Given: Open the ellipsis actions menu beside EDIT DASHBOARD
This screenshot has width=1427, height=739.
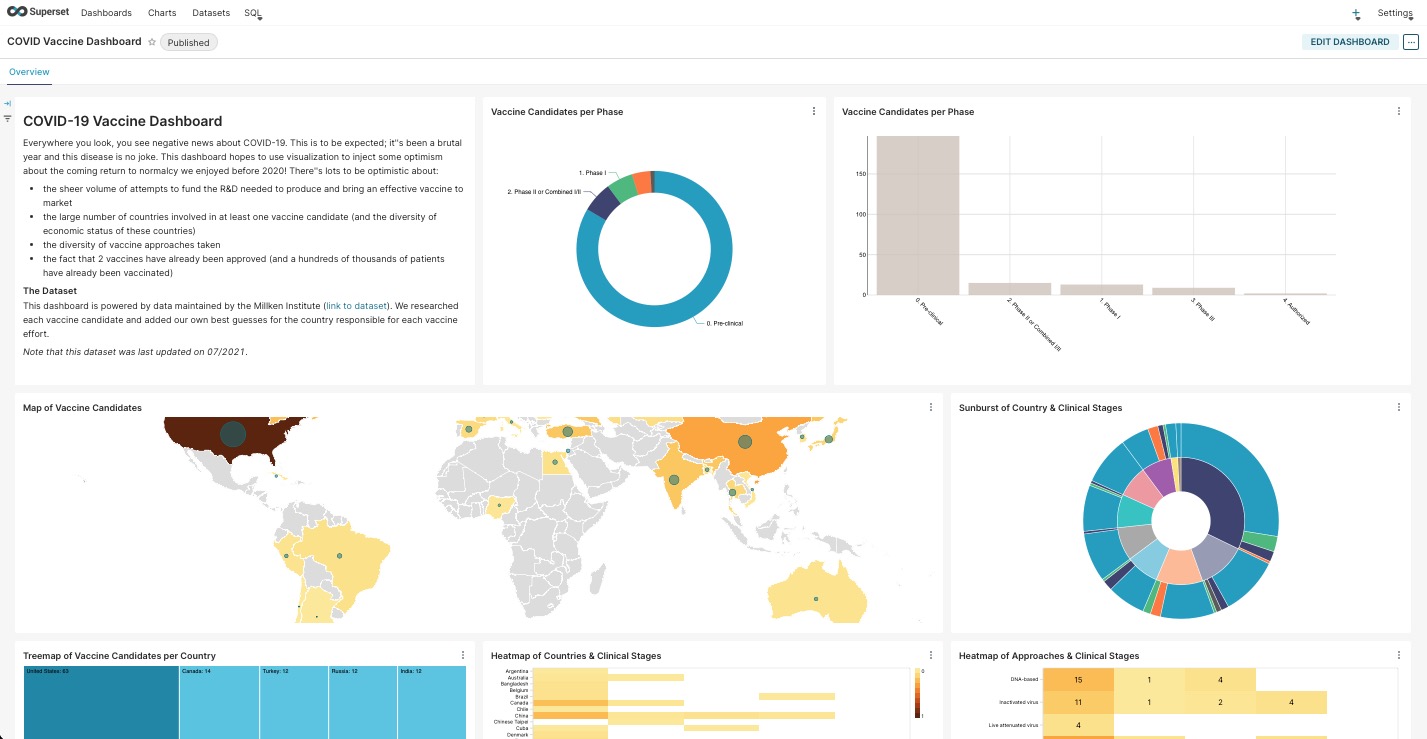Looking at the screenshot, I should [1411, 42].
